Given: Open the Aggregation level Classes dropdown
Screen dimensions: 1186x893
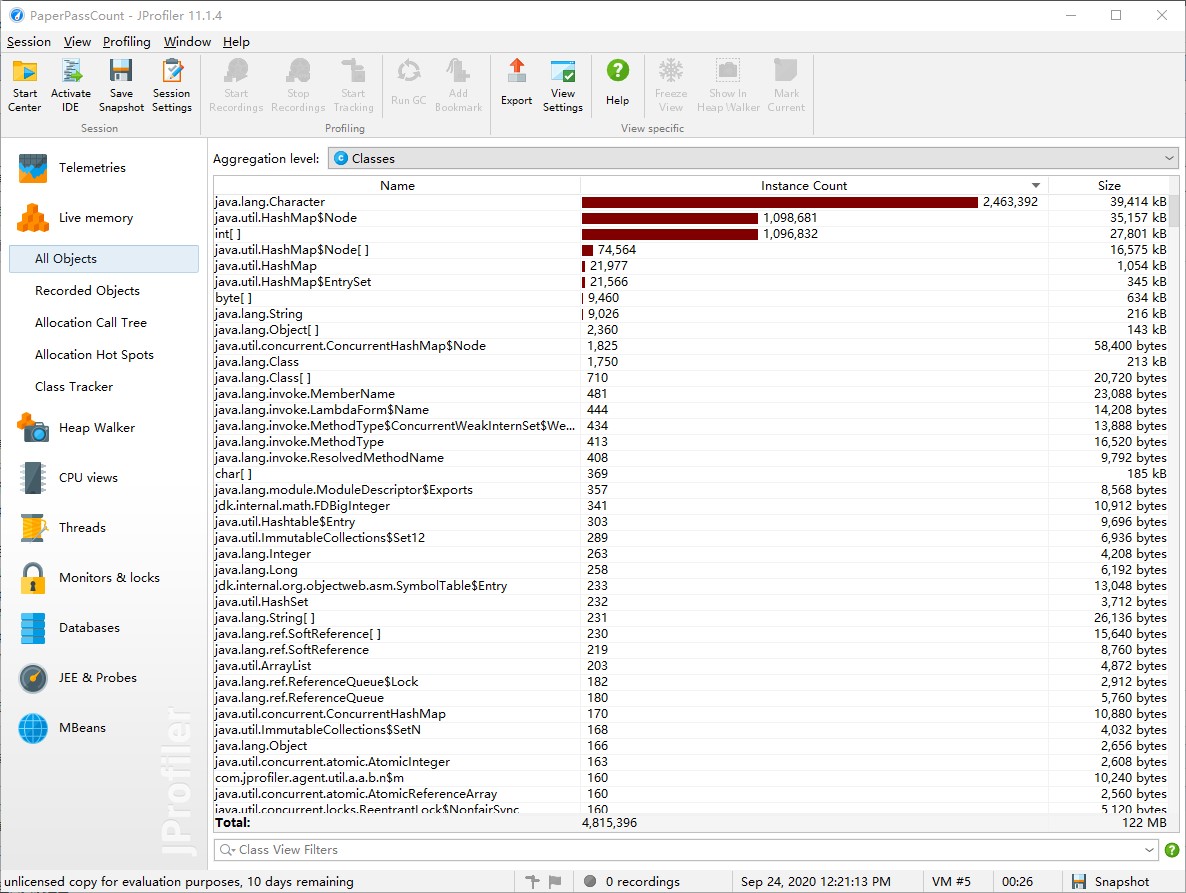Looking at the screenshot, I should click(753, 159).
